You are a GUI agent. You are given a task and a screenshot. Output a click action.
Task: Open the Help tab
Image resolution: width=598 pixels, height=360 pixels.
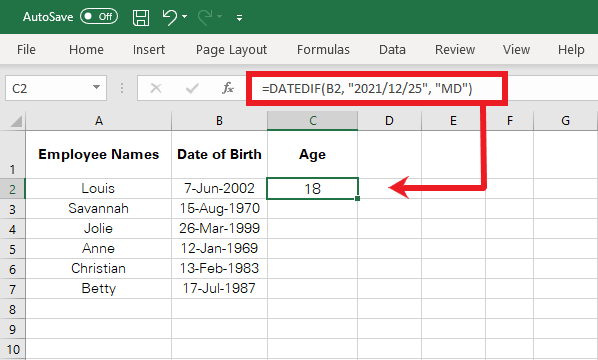571,50
